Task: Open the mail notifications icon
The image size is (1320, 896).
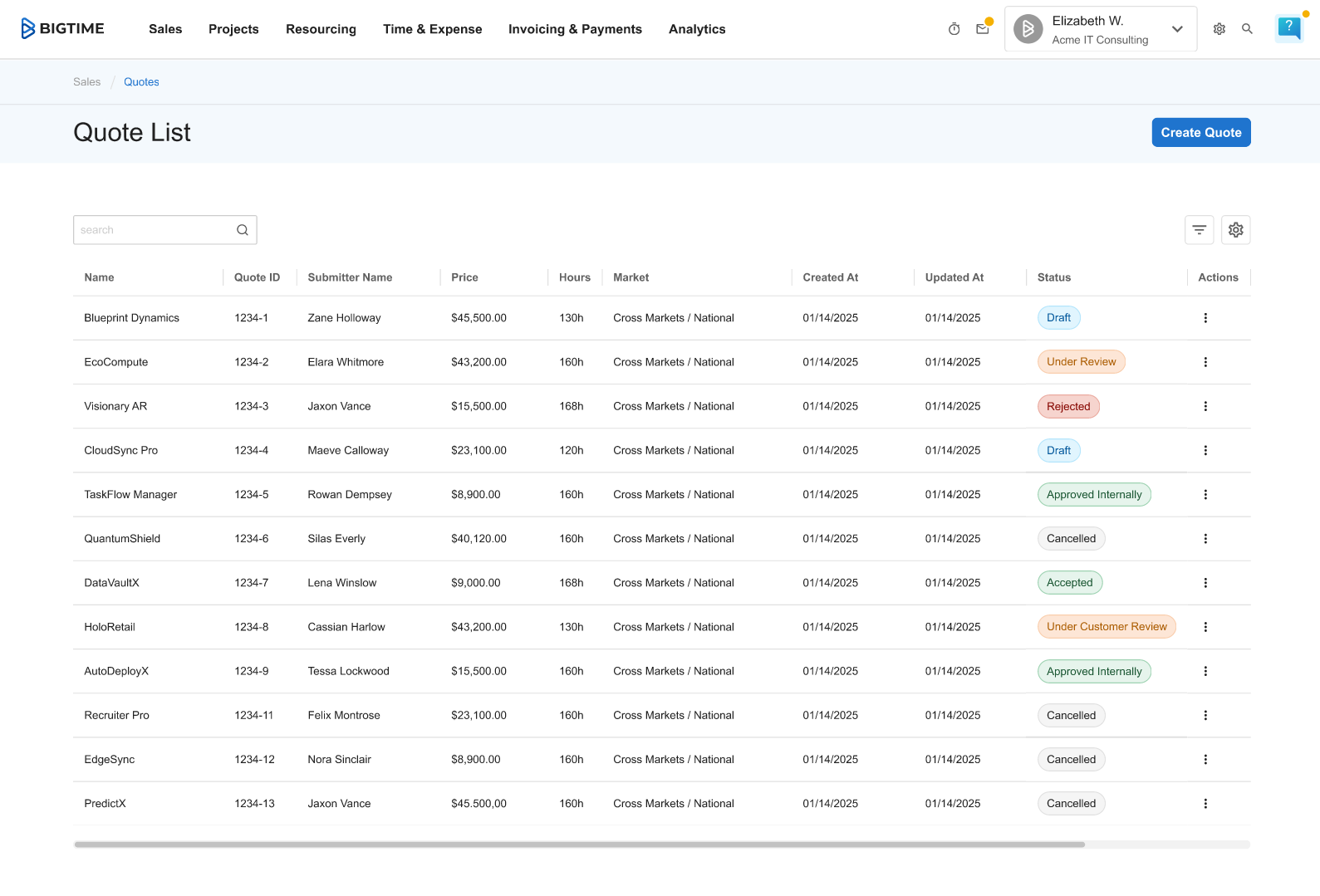Action: tap(983, 29)
